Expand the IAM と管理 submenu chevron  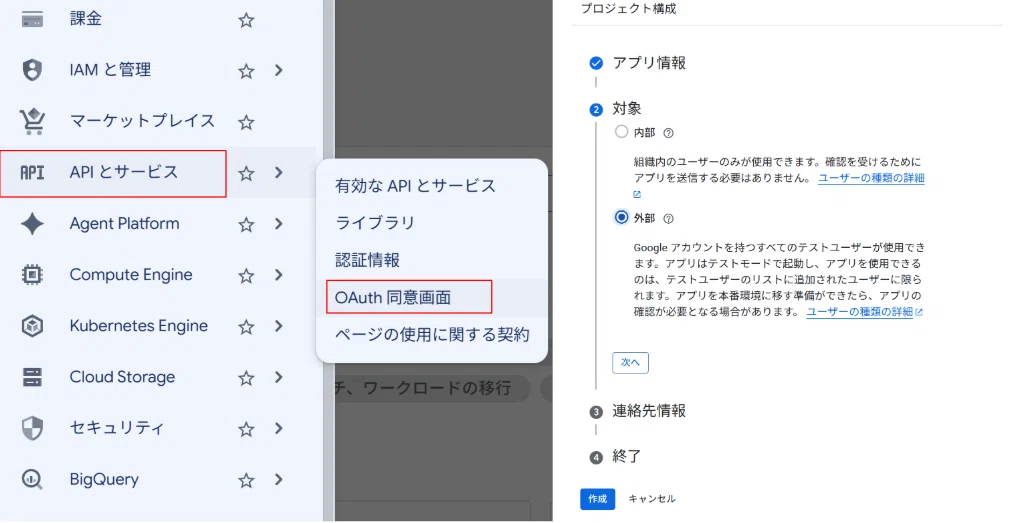click(x=279, y=70)
